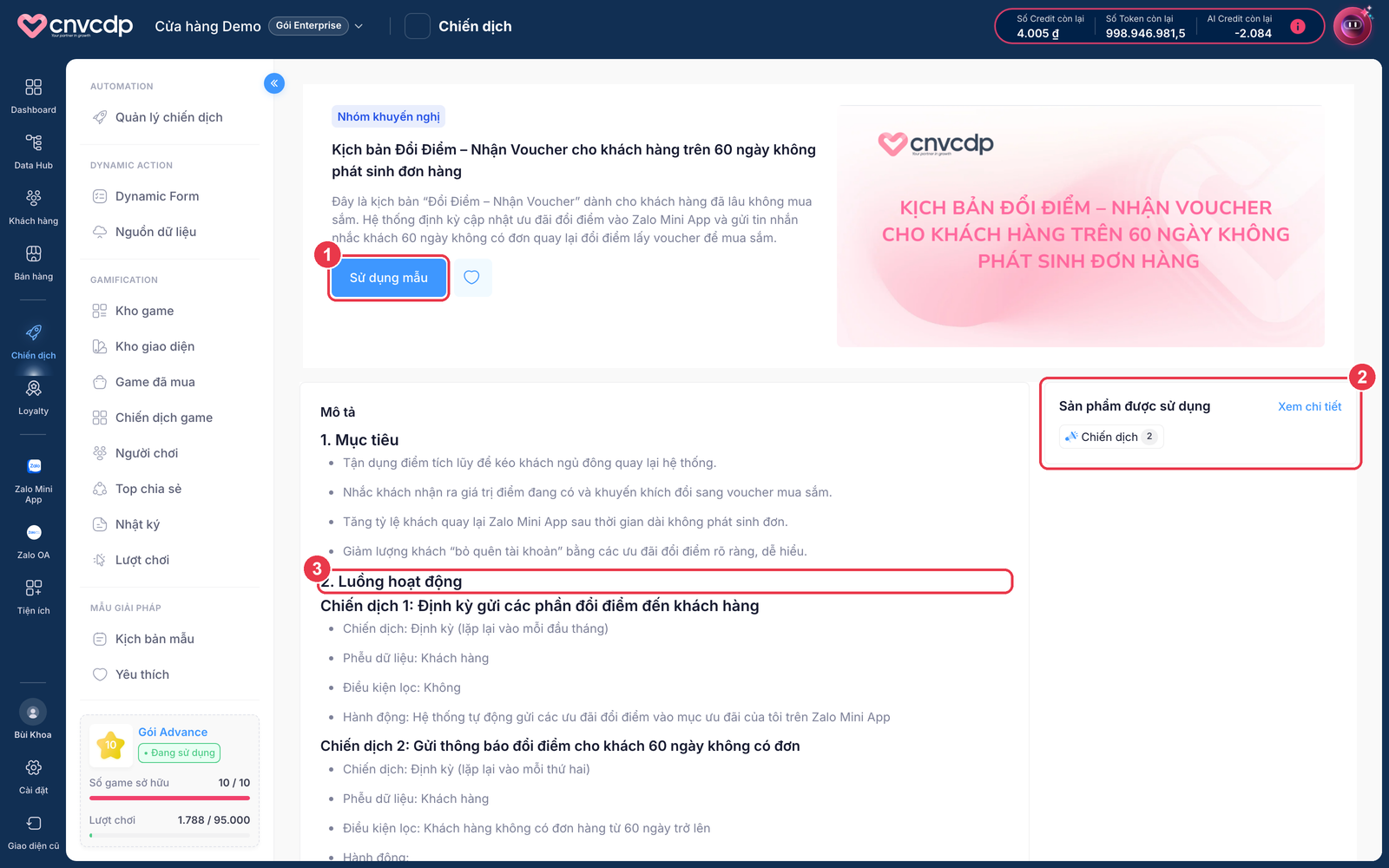1389x868 pixels.
Task: Open the profile avatar in top right
Action: tap(1353, 26)
